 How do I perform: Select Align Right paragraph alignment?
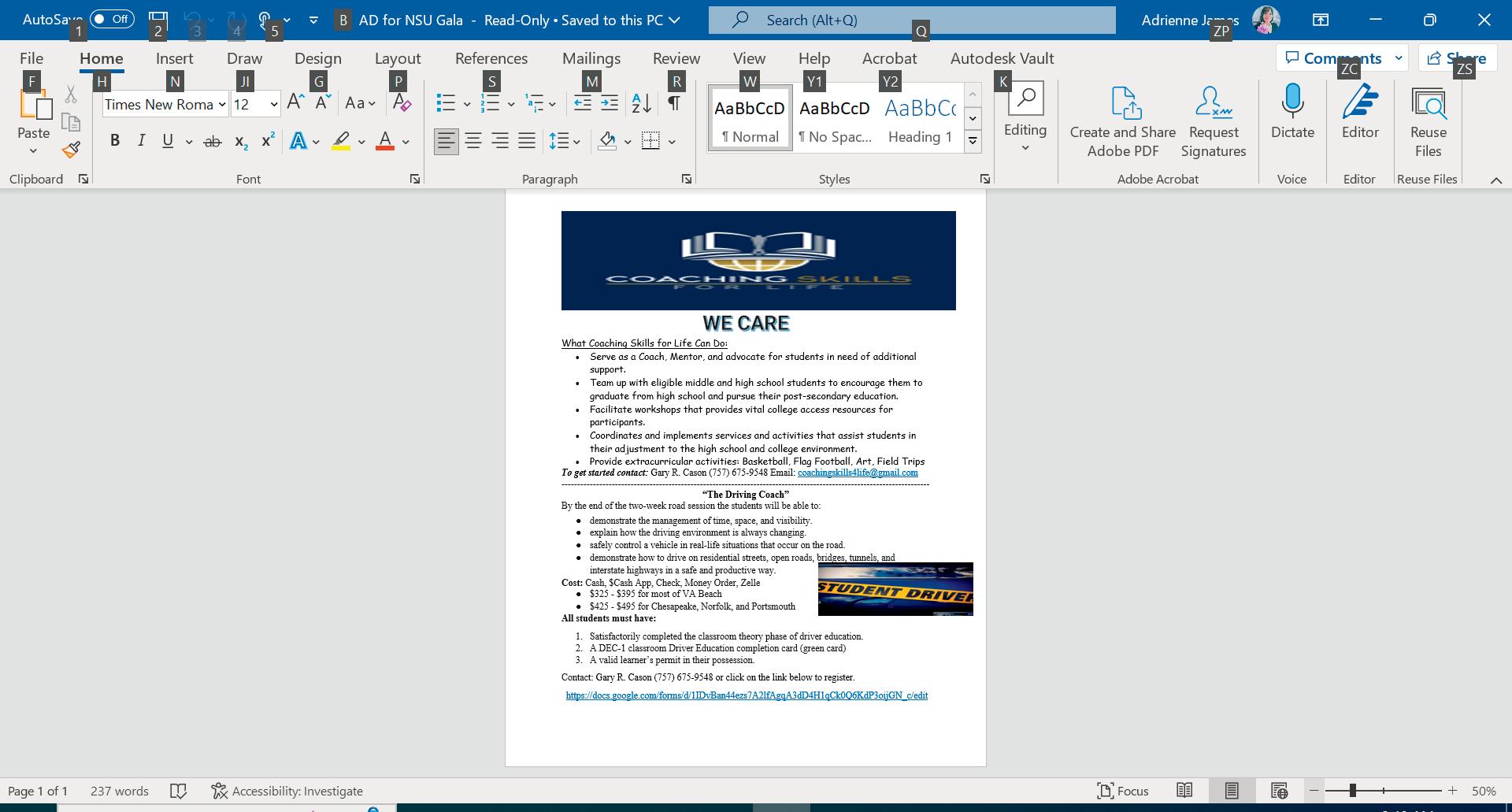coord(500,141)
